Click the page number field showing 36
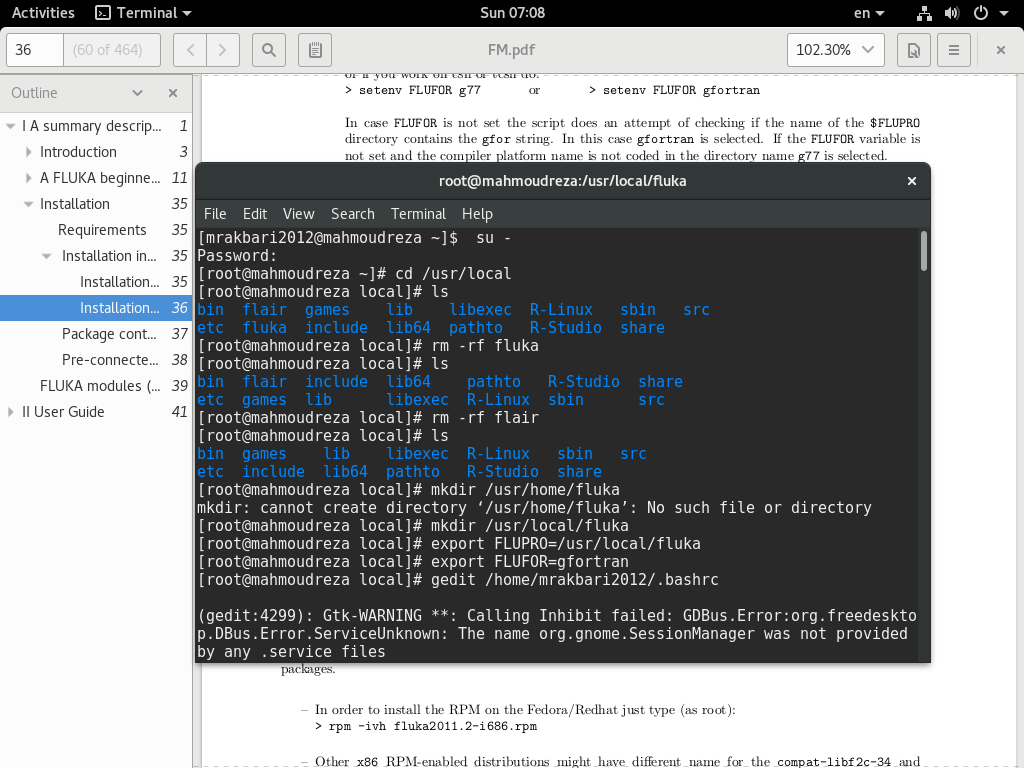Image resolution: width=1024 pixels, height=768 pixels. [35, 50]
